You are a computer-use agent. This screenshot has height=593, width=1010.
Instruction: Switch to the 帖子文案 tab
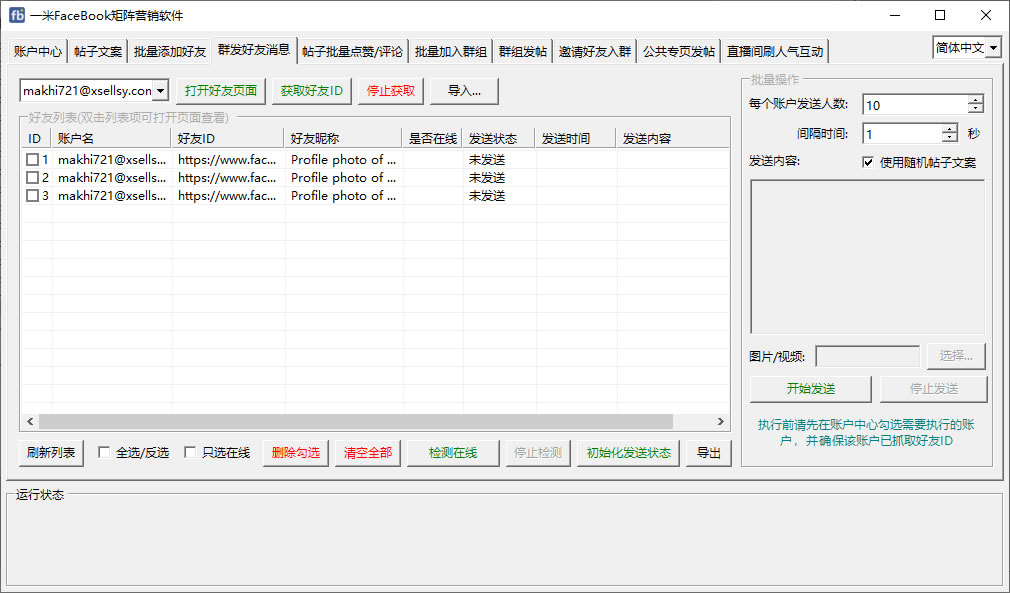98,52
